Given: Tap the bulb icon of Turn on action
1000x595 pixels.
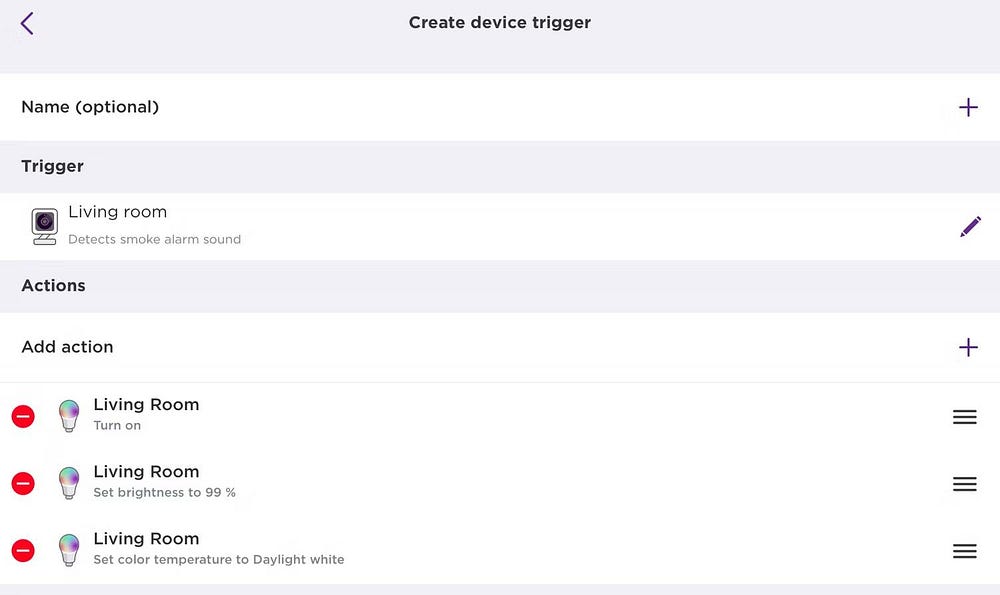Looking at the screenshot, I should [69, 416].
